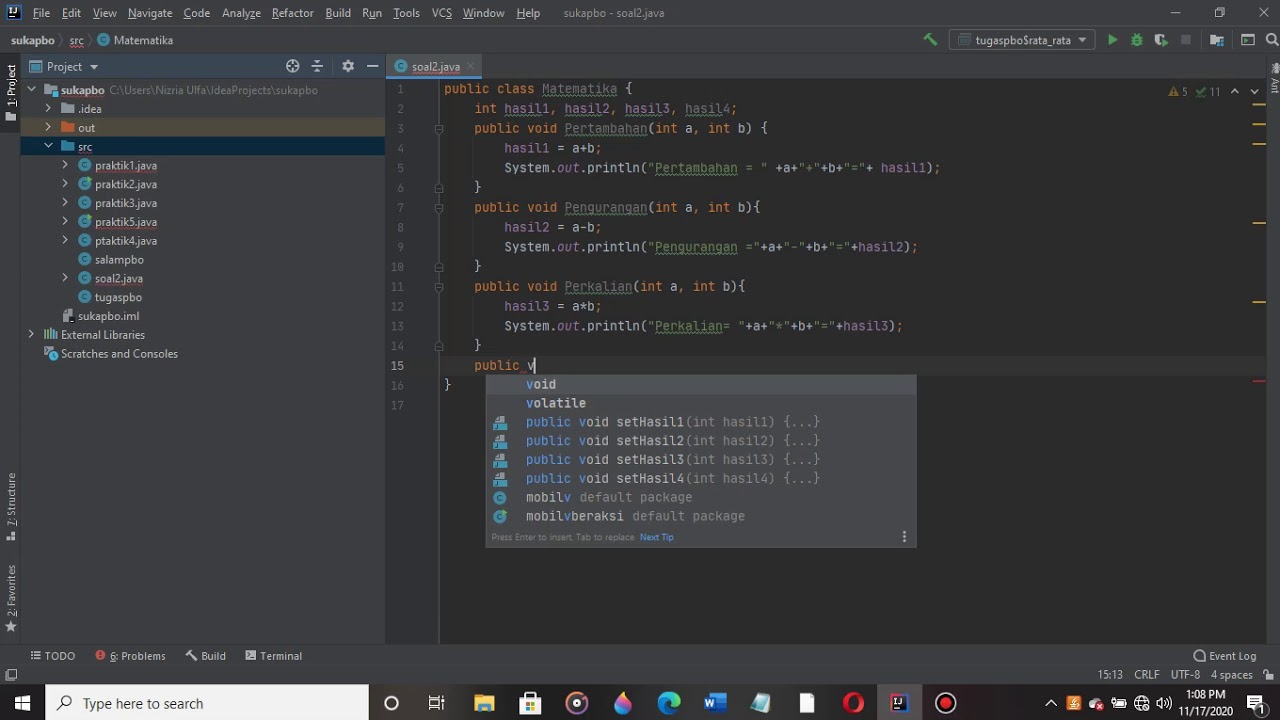The image size is (1280, 720).
Task: Open Project Structure icon in toolbar
Action: [1217, 40]
